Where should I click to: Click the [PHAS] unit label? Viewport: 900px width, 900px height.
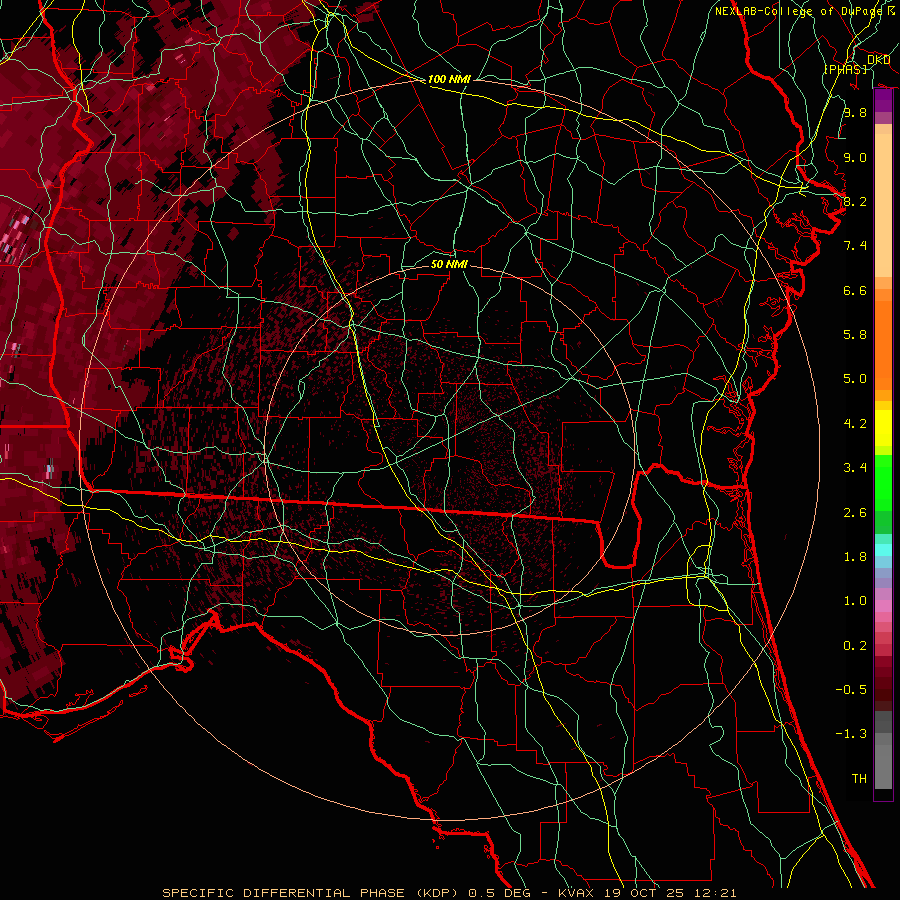tap(845, 69)
